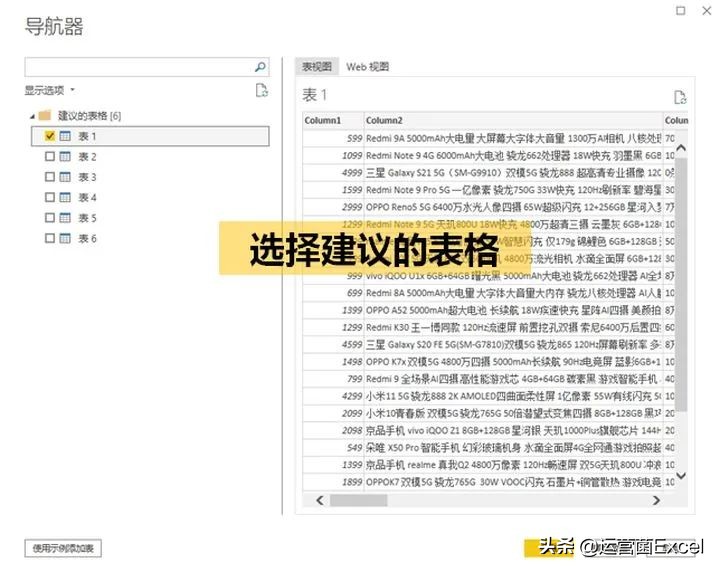The image size is (720, 572).
Task: Click the suggested tables folder icon
Action: [x=45, y=115]
